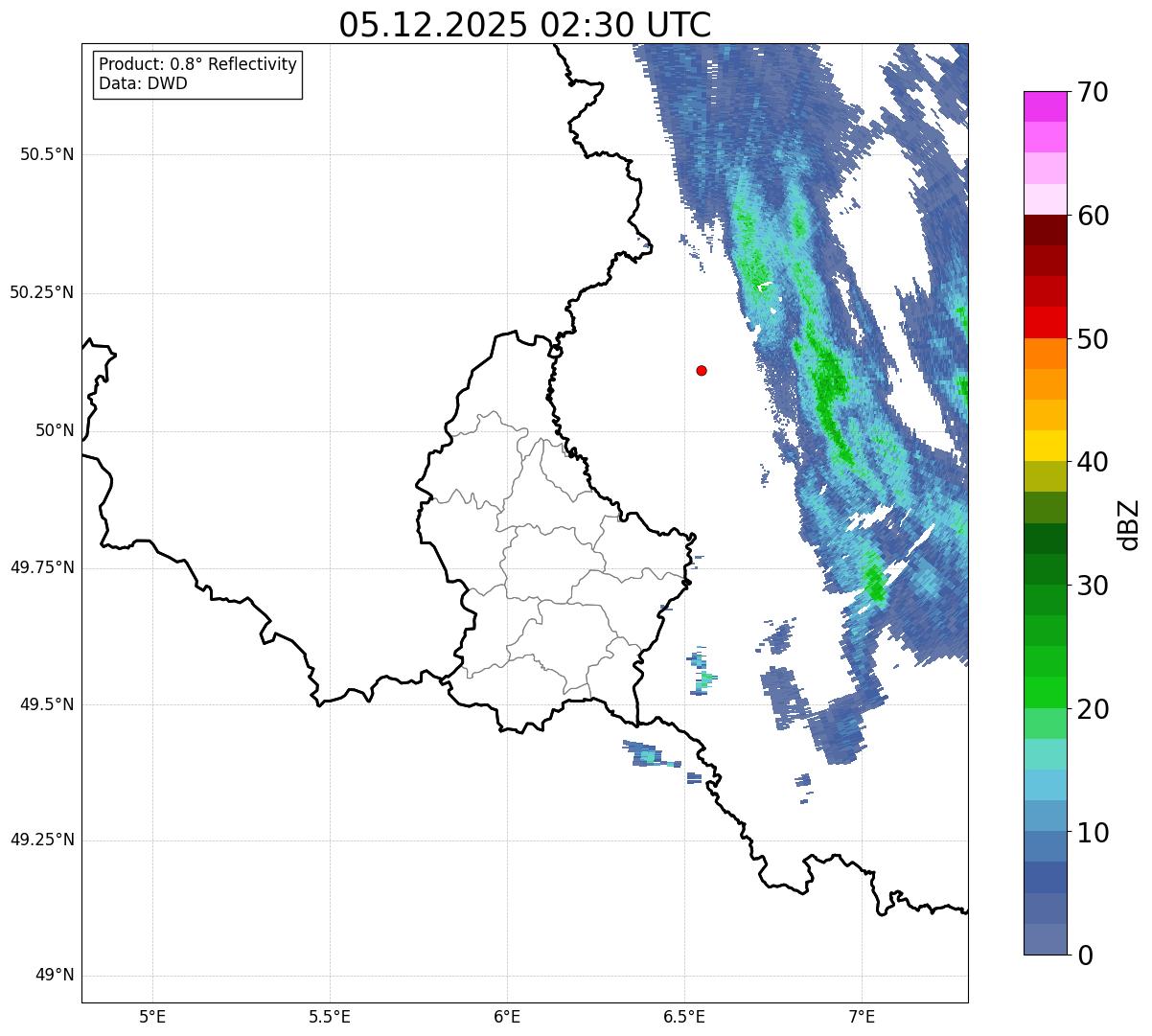The width and height of the screenshot is (1152, 1036).
Task: Click the 50.25°N latitude label
Action: pos(41,292)
